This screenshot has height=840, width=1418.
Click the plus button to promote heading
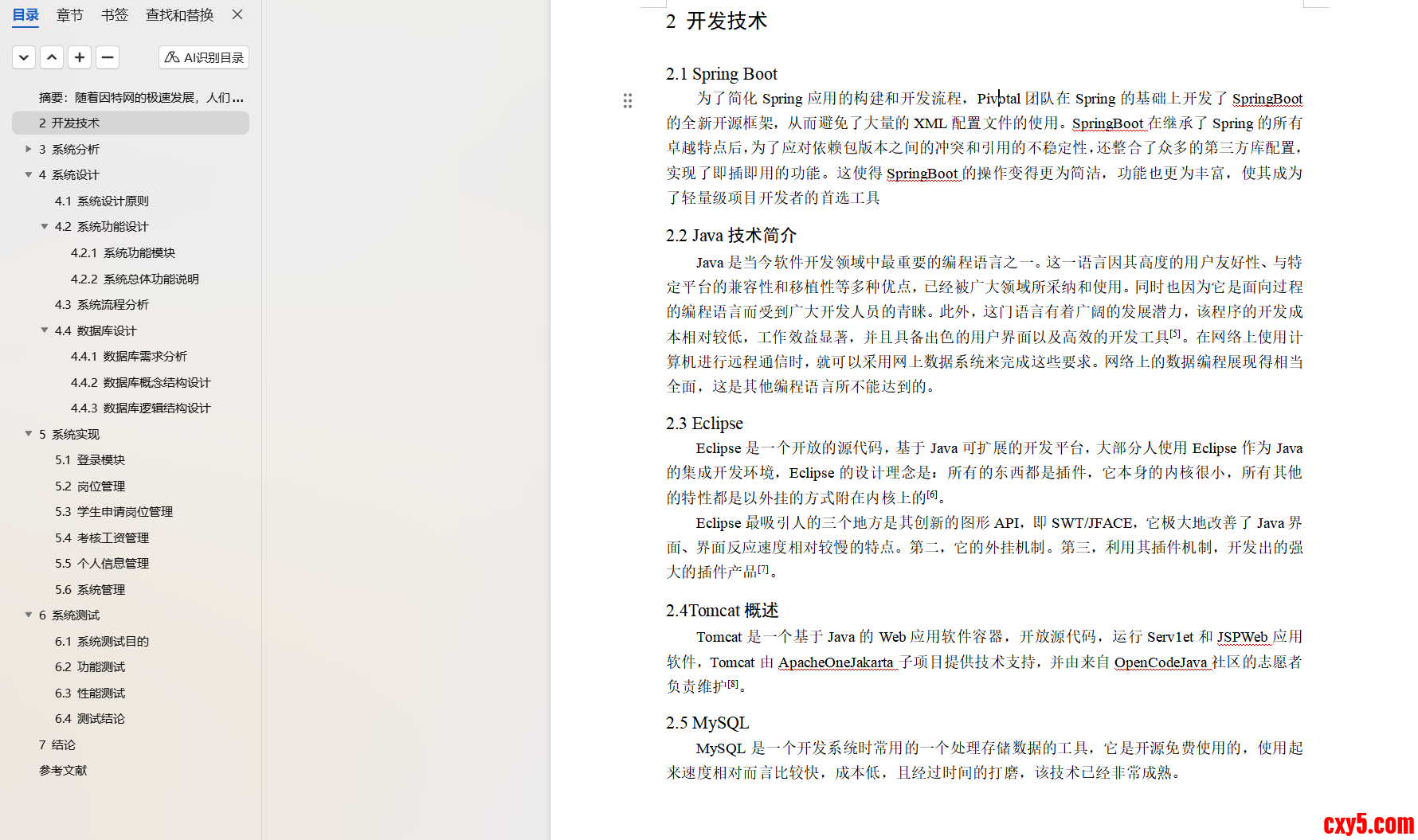point(80,57)
